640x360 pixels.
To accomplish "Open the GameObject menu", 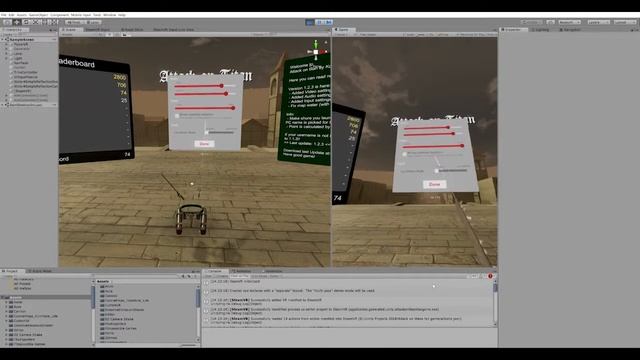I will click(38, 15).
